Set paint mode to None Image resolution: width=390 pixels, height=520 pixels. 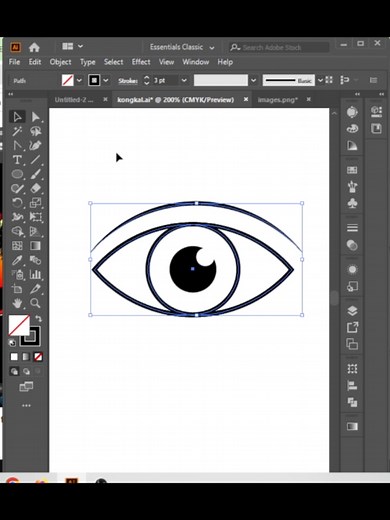click(x=38, y=357)
